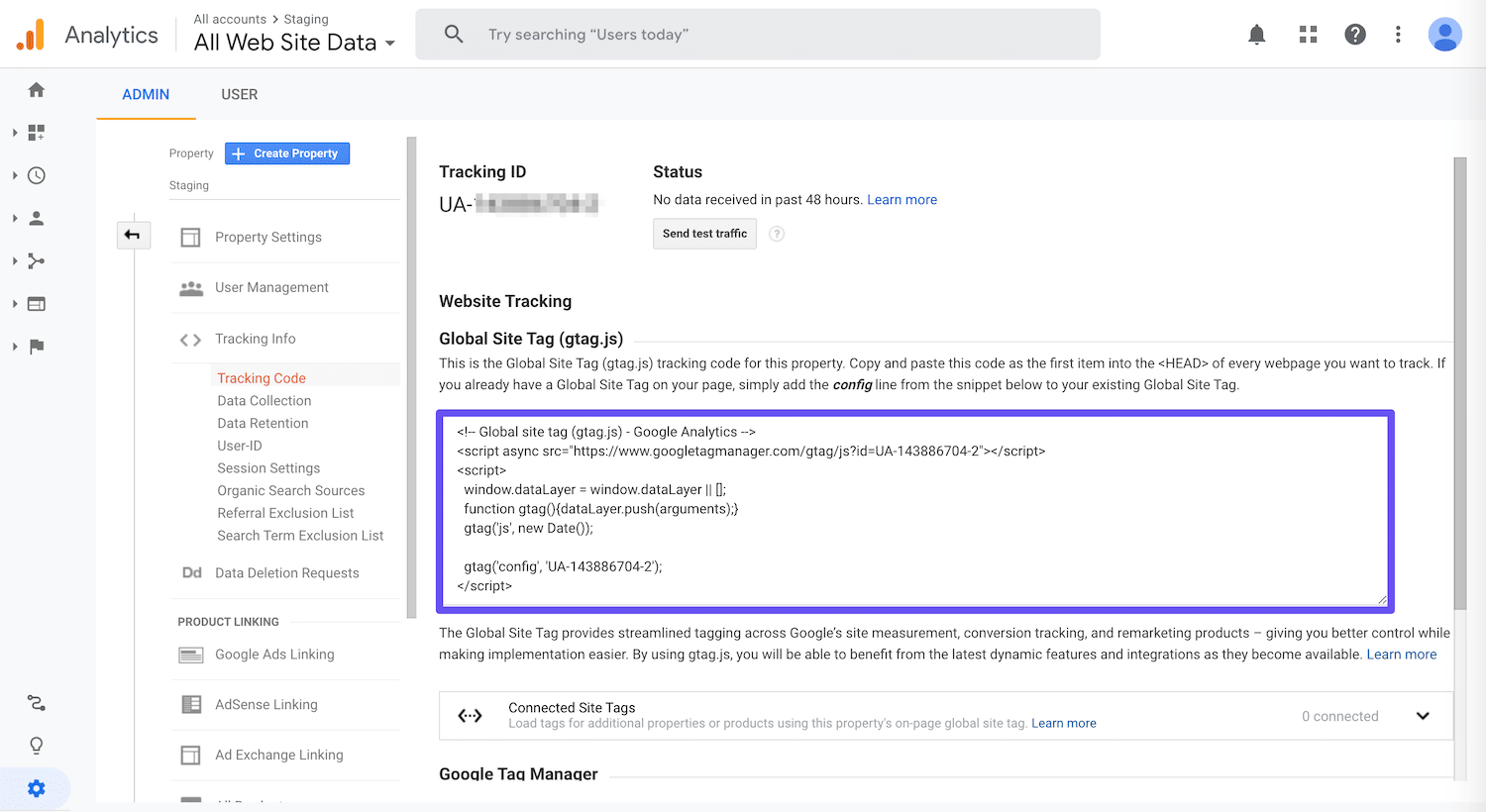Click the Create Property button
The width and height of the screenshot is (1486, 812).
coord(286,153)
